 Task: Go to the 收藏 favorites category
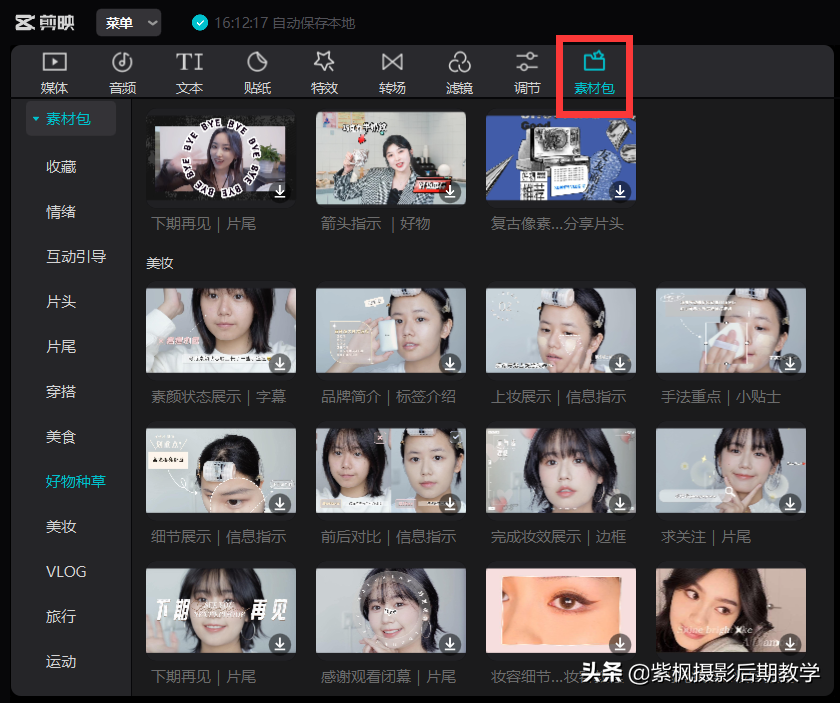[x=61, y=166]
